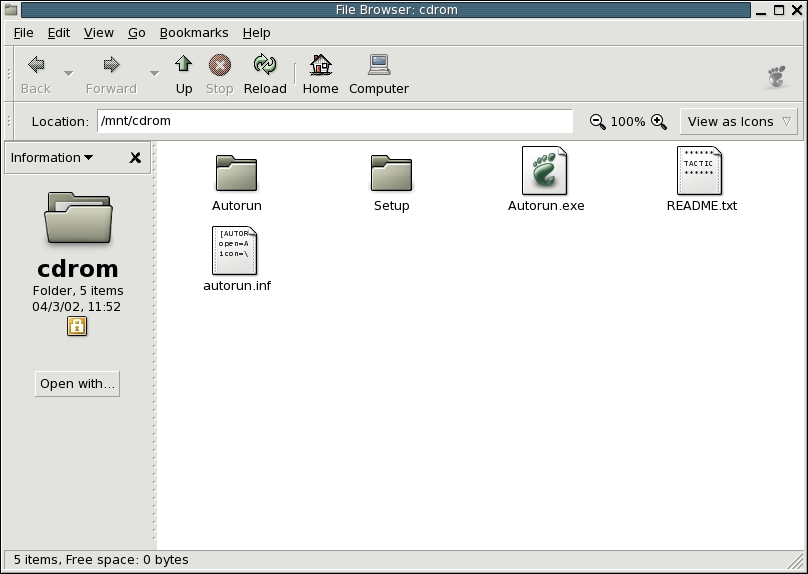Click the read-only lock emblem
Viewport: 808px width, 574px height.
tap(77, 326)
